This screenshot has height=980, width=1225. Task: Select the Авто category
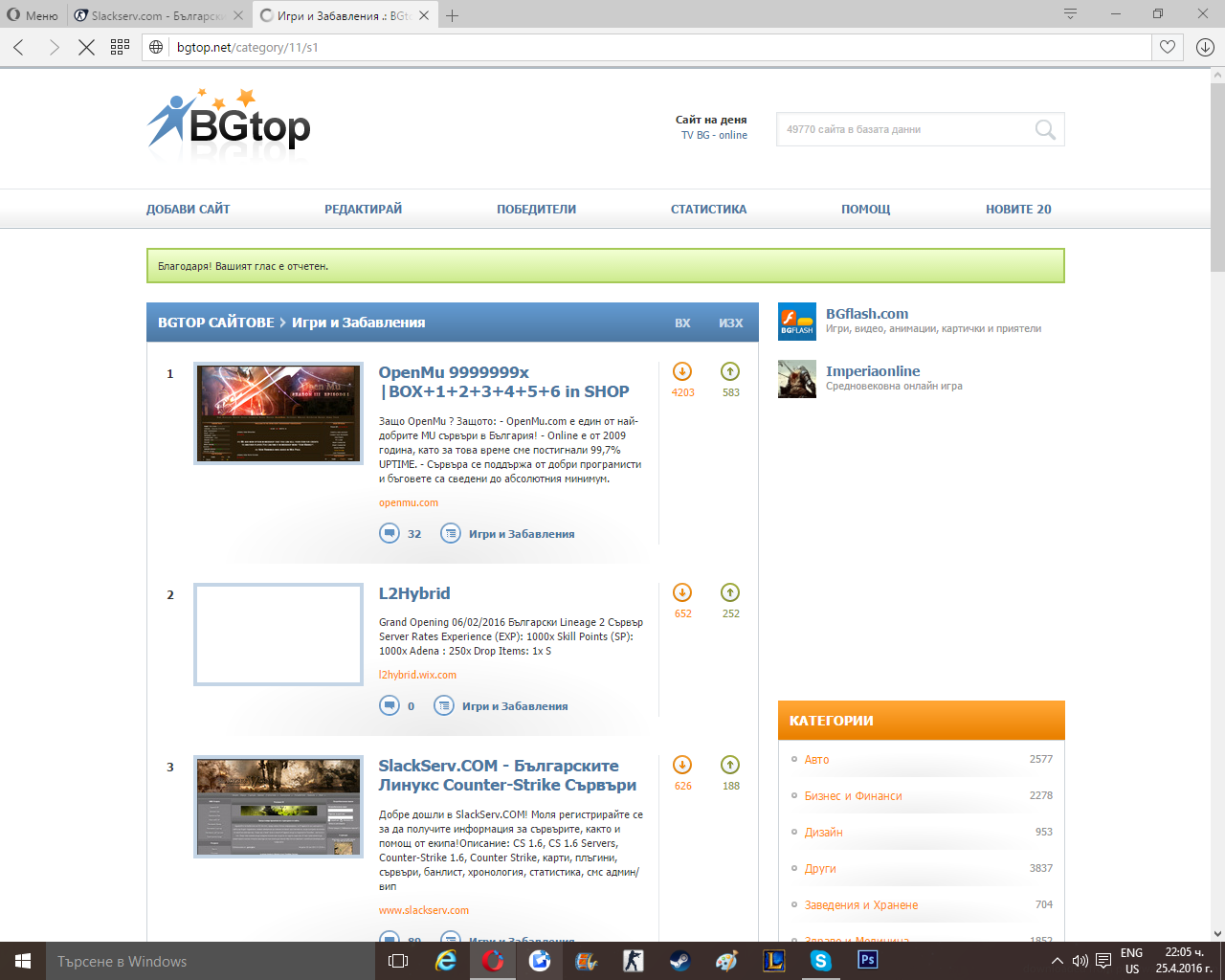pyautogui.click(x=817, y=759)
